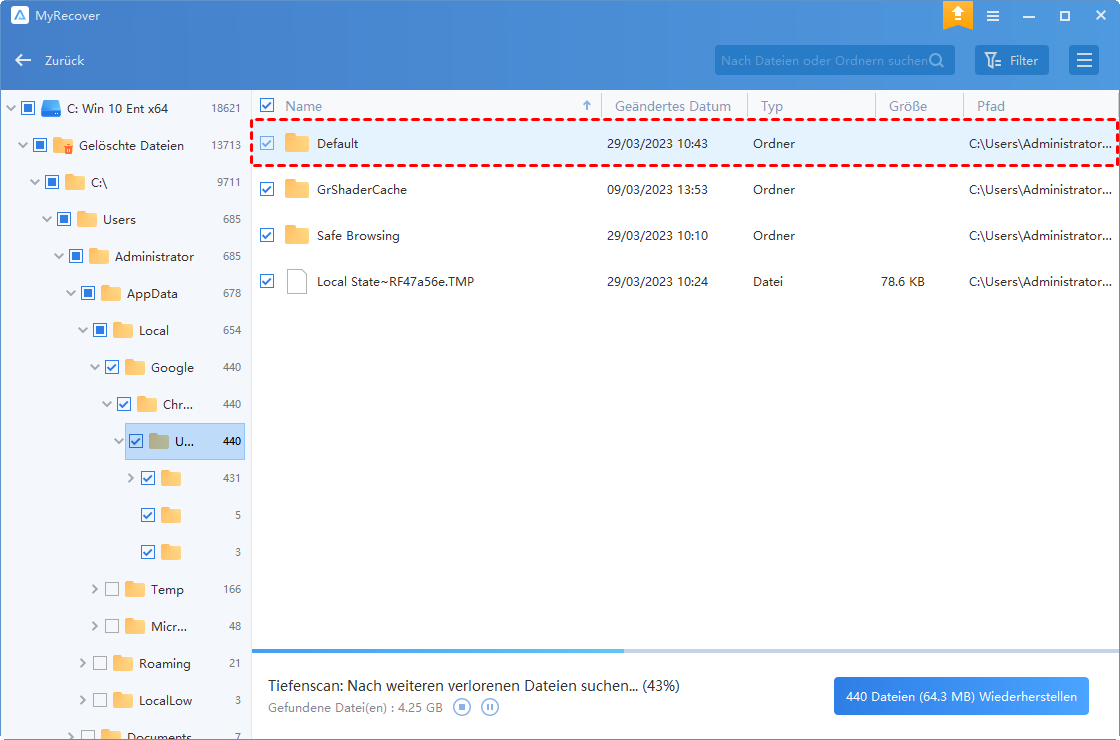This screenshot has height=740, width=1120.
Task: Click the search magnifier icon
Action: 937,61
